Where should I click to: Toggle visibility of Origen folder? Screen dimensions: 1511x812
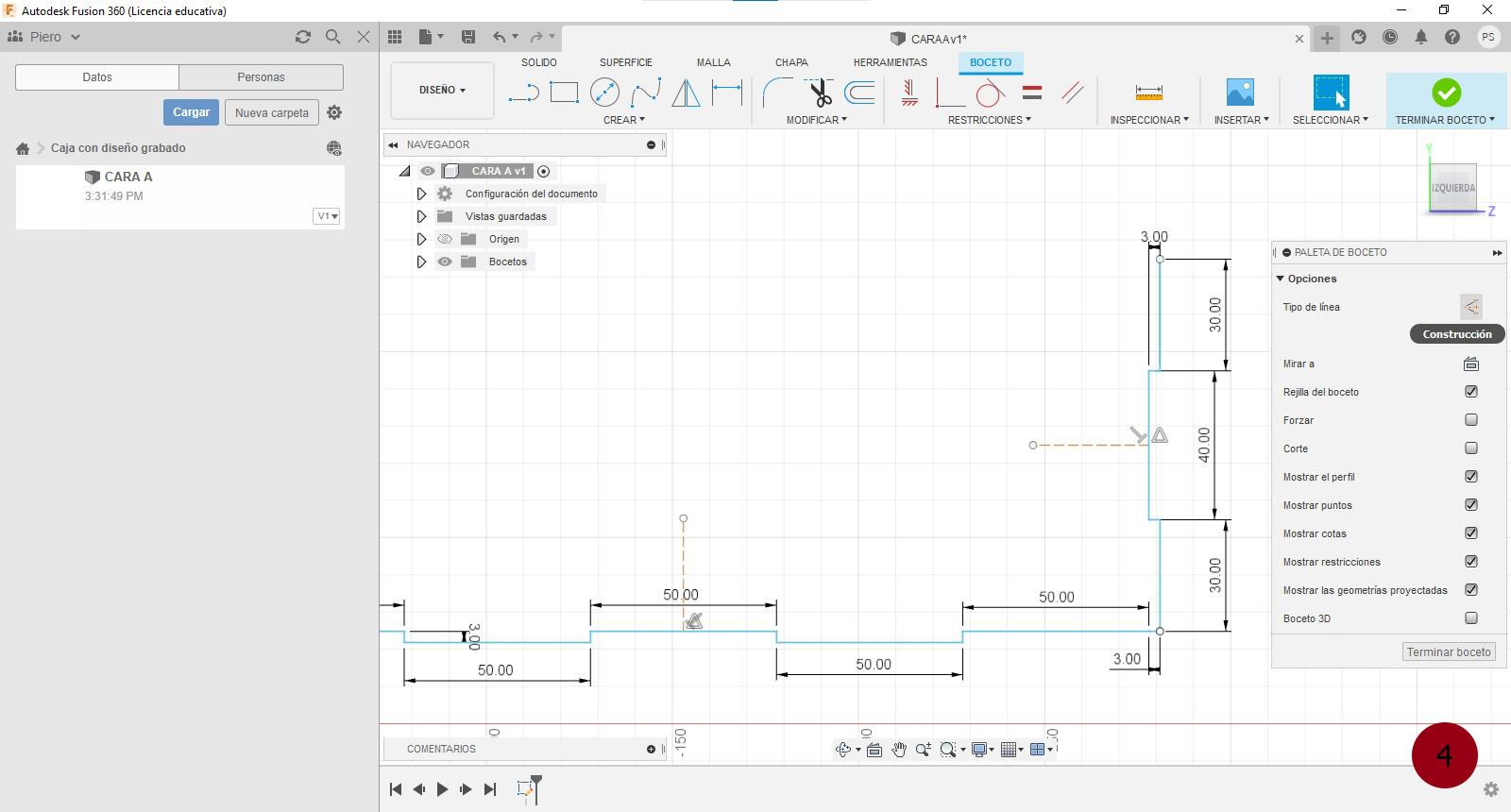click(445, 239)
